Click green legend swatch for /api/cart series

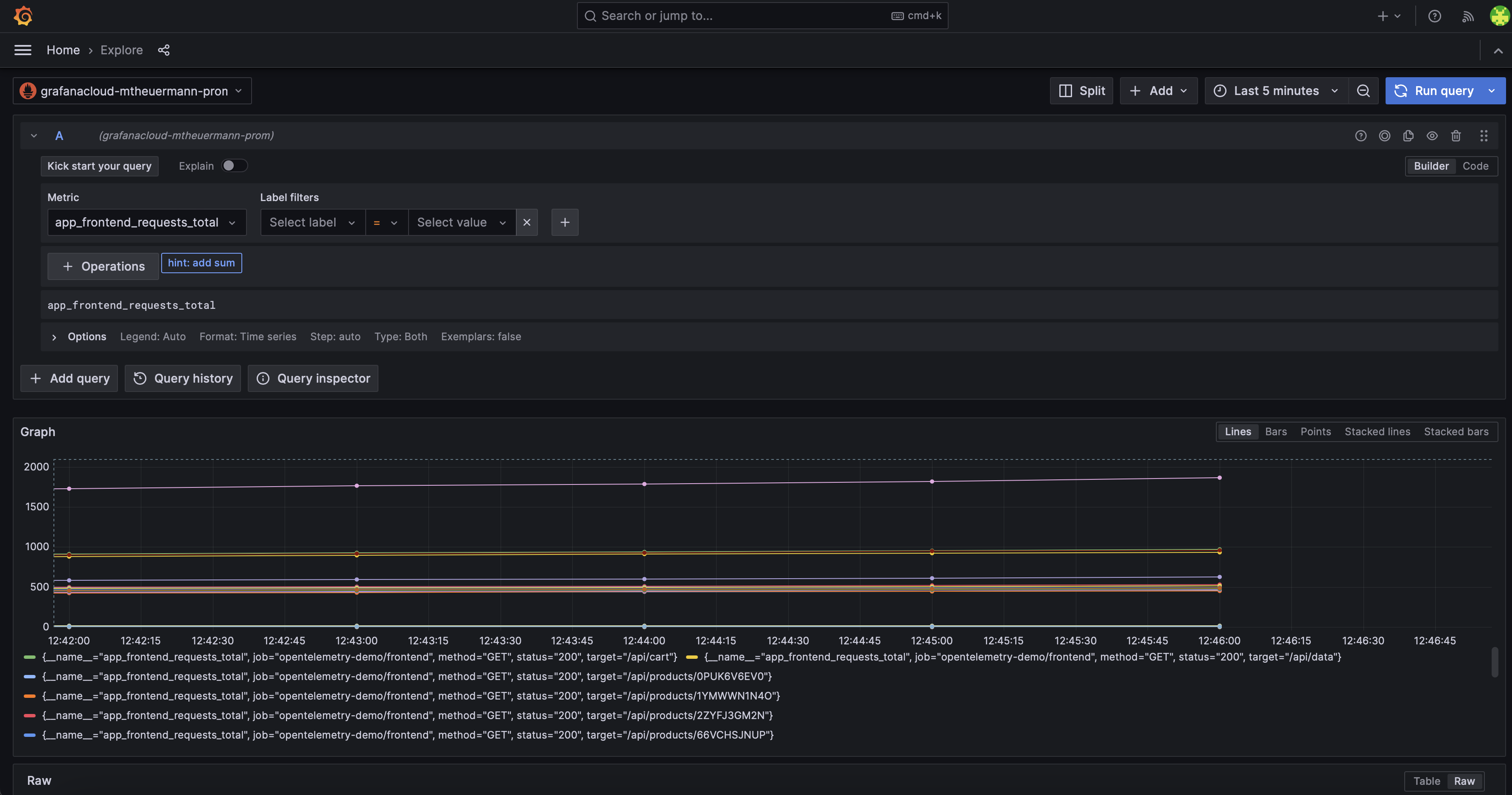pyautogui.click(x=29, y=657)
